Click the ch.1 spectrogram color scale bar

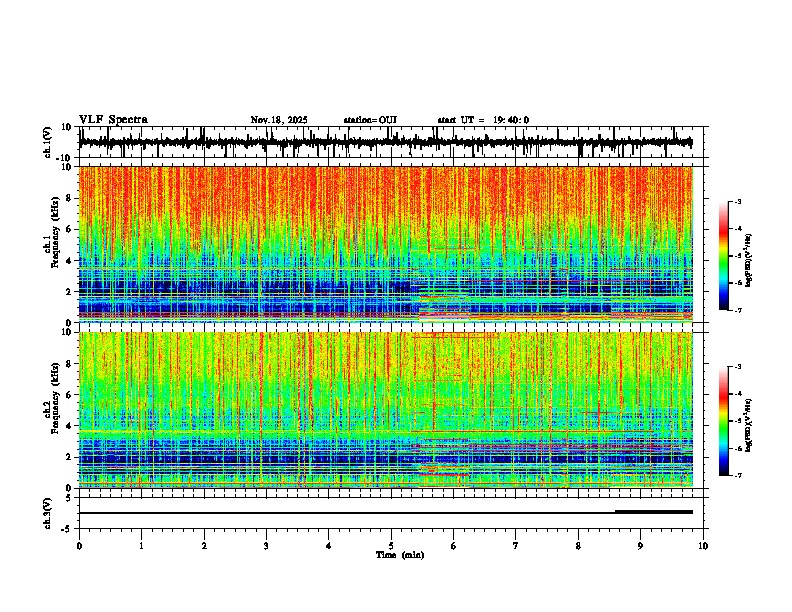724,256
